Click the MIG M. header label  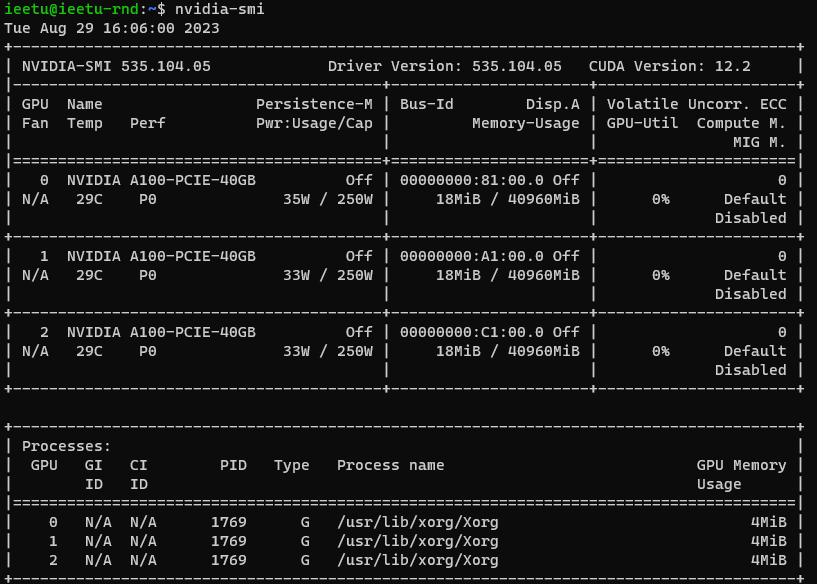[x=759, y=142]
